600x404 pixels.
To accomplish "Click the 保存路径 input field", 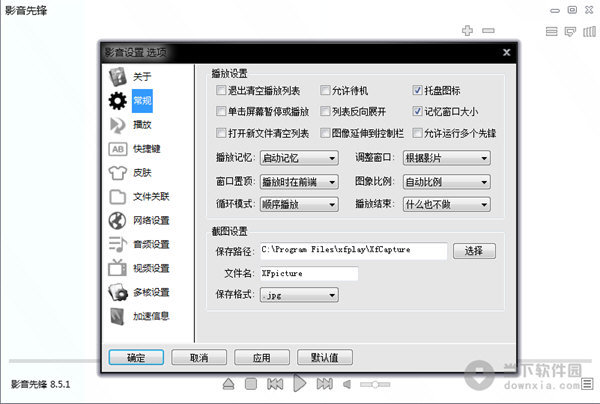I will 354,251.
